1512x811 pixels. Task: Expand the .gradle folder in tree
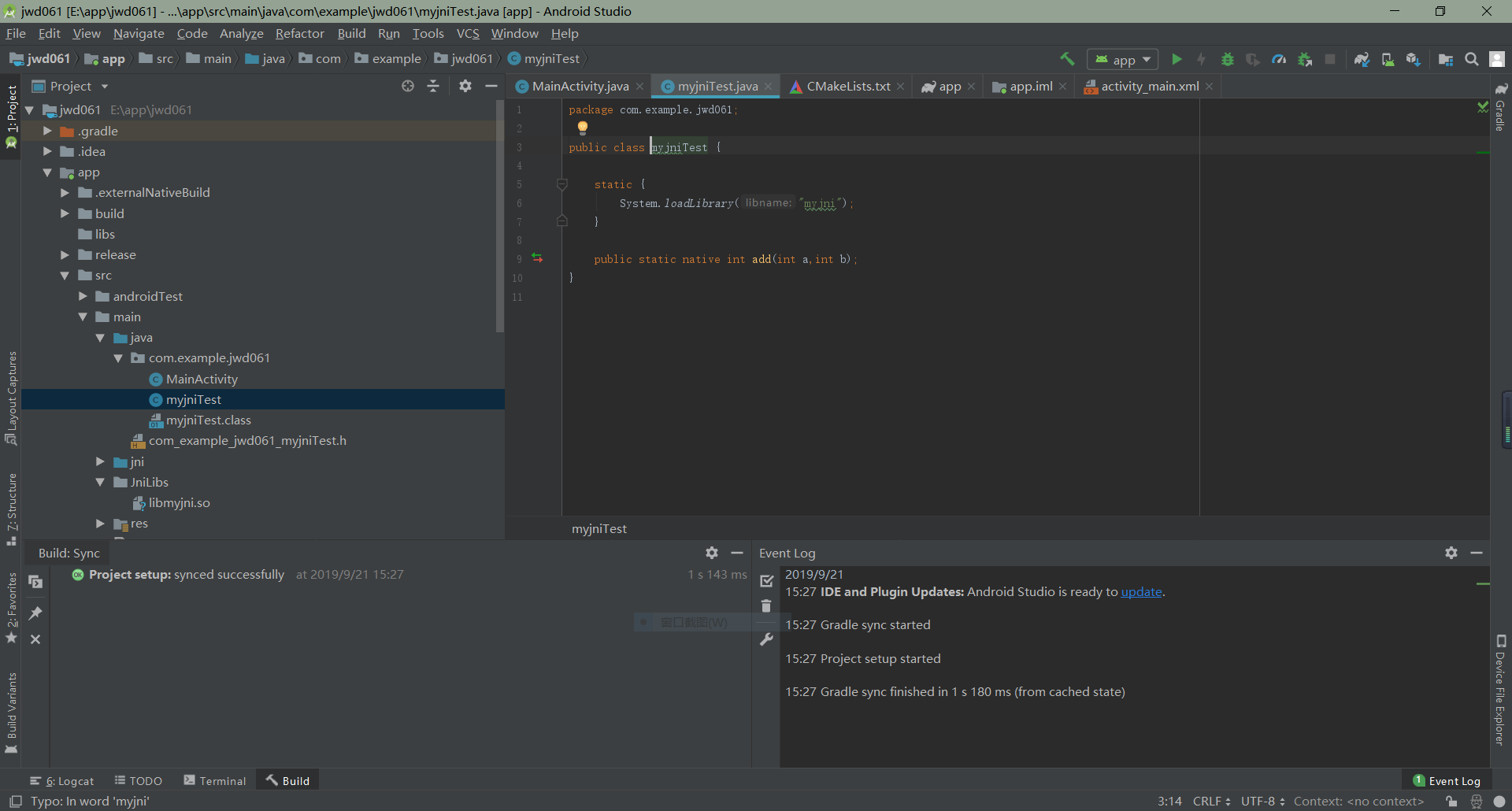pos(47,131)
